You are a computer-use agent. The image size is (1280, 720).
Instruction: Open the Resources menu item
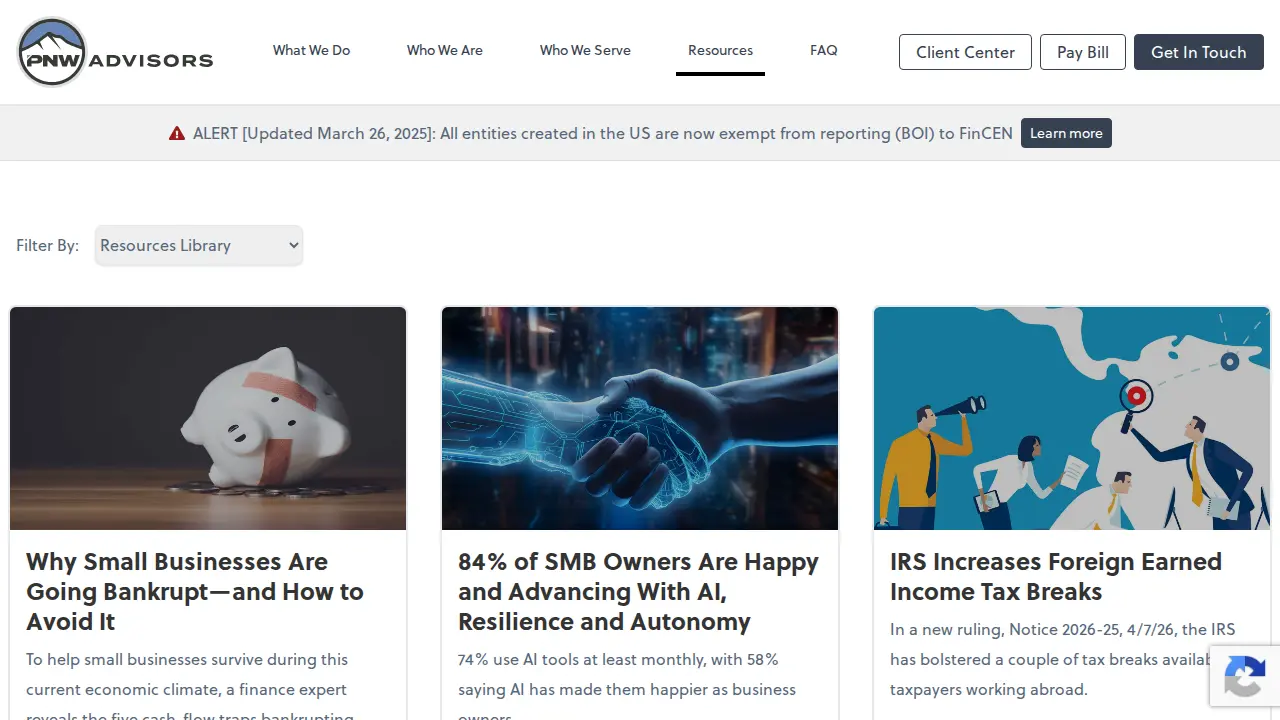point(720,50)
